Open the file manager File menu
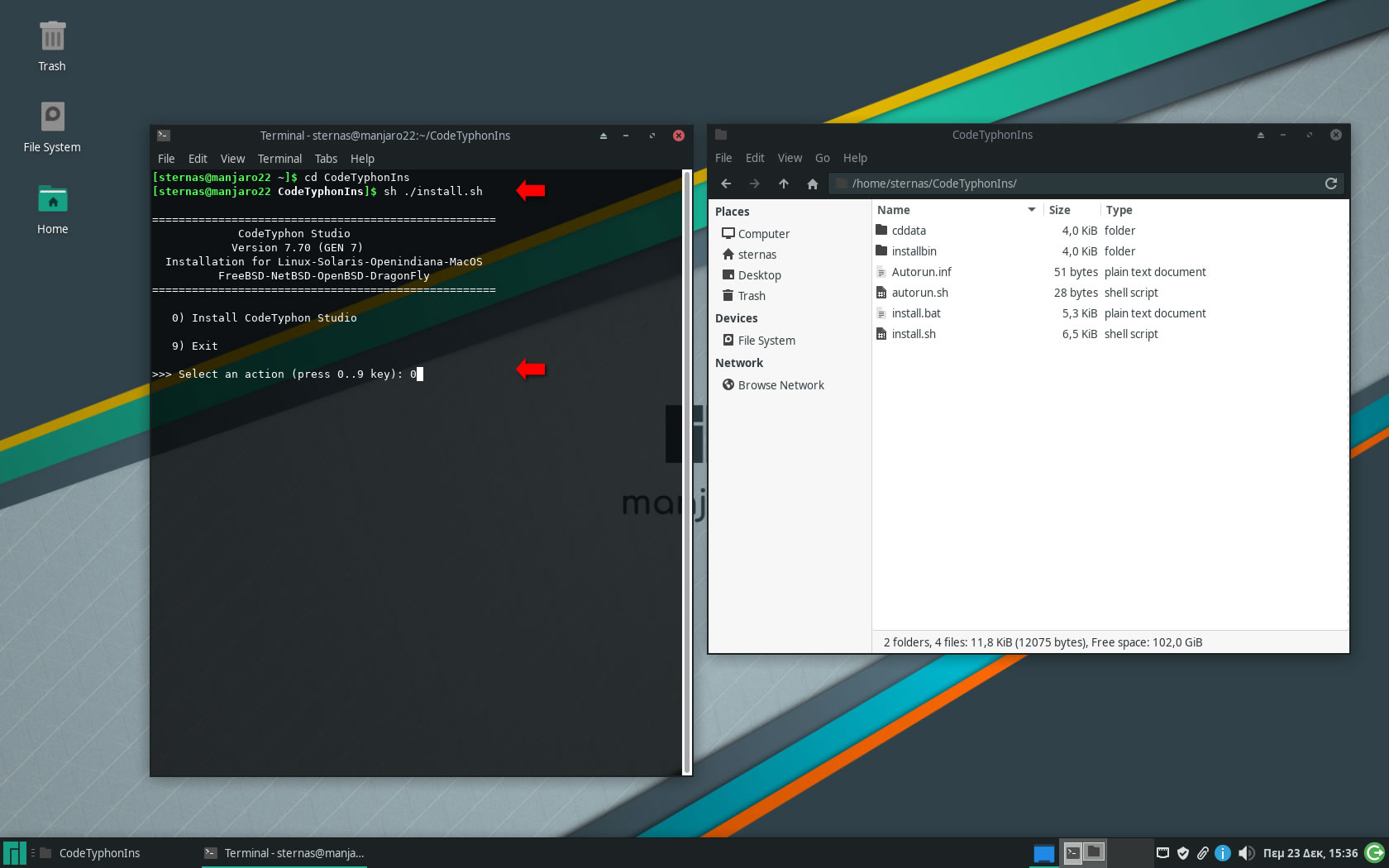Viewport: 1389px width, 868px height. [x=723, y=158]
